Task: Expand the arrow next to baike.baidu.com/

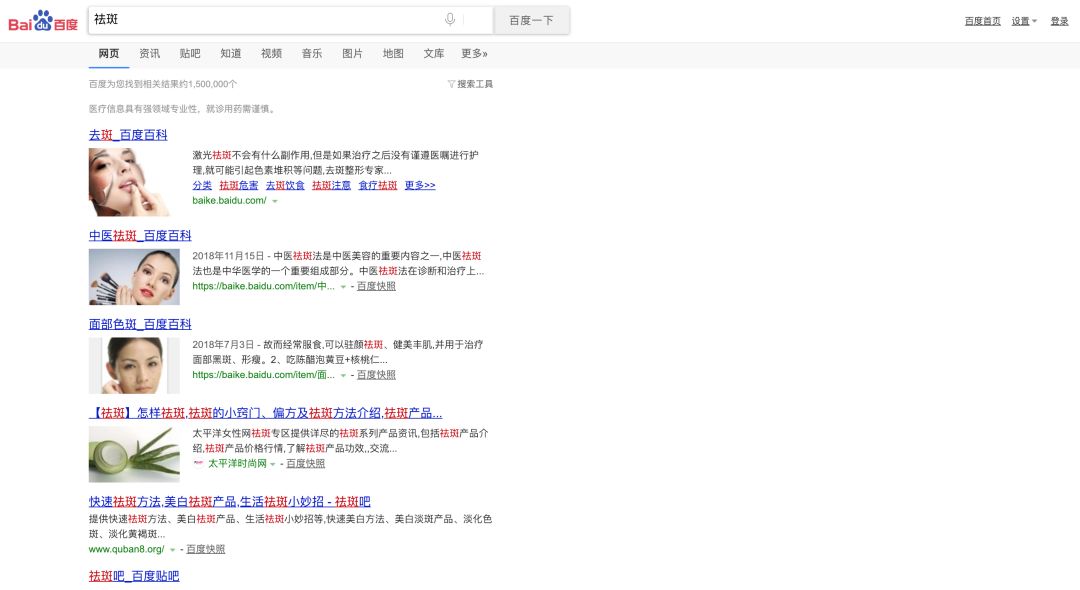Action: coord(275,201)
